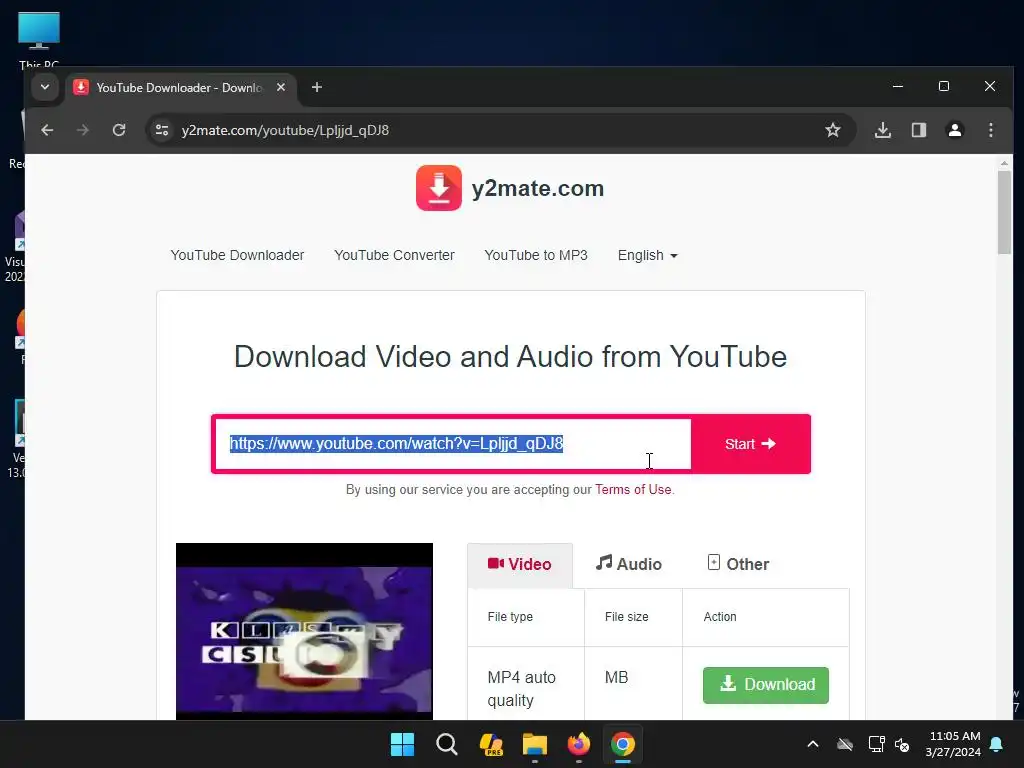The height and width of the screenshot is (768, 1024).
Task: Open Chrome three-dot menu
Action: pos(991,130)
